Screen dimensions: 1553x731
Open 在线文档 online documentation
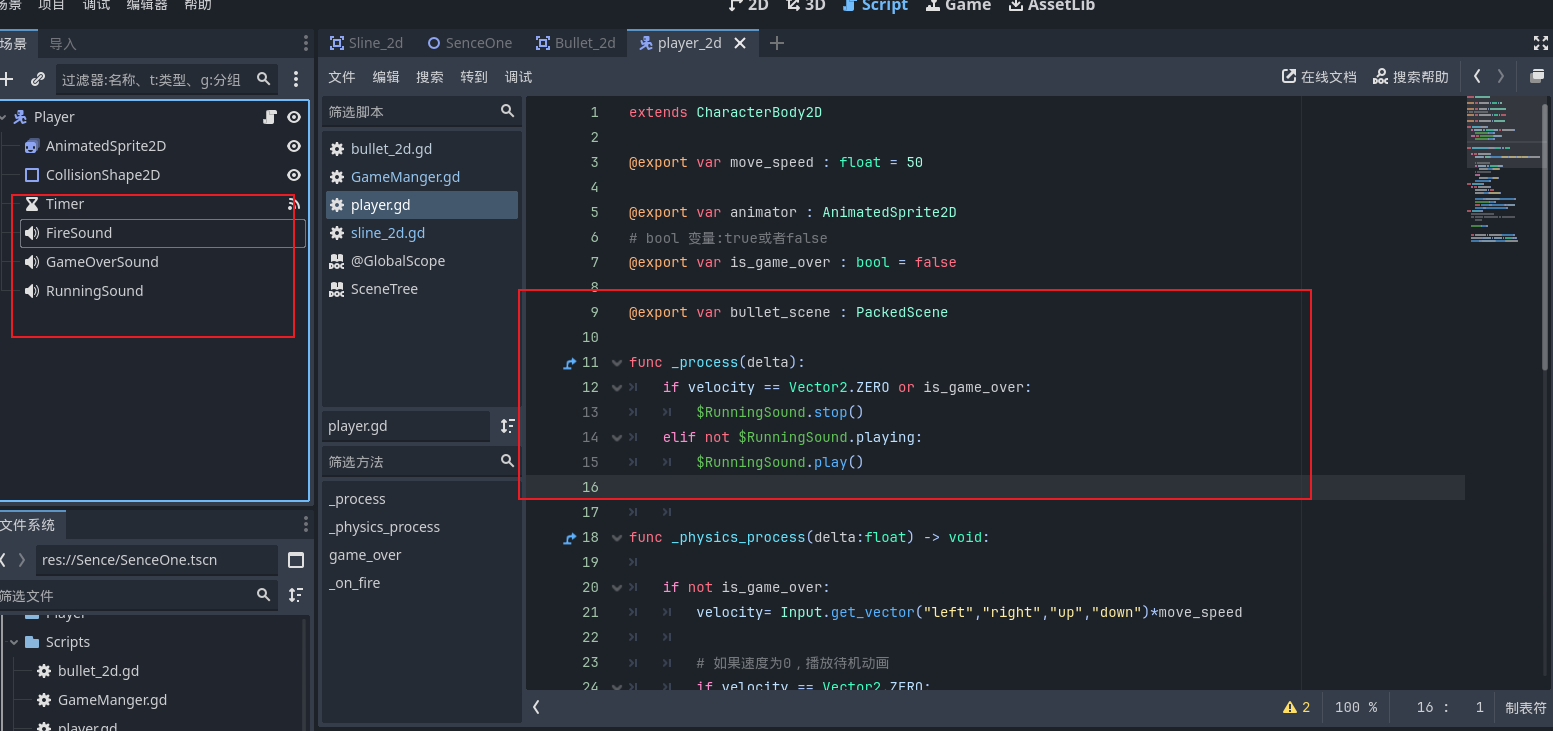coord(1319,77)
